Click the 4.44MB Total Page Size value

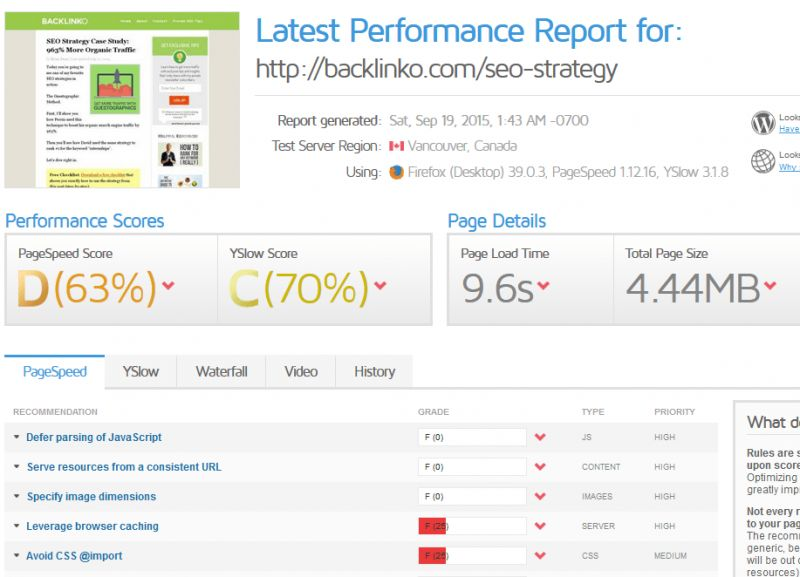coord(693,289)
